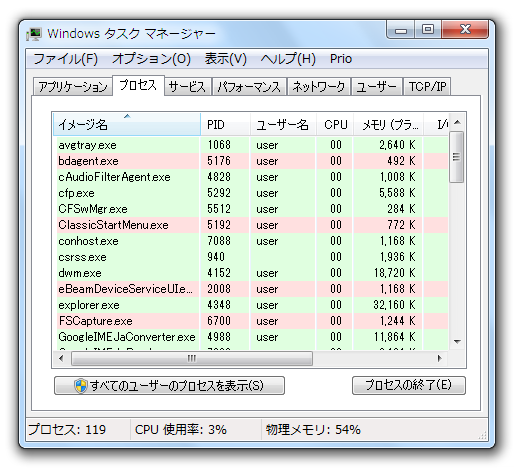This screenshot has height=470, width=517.
Task: Click the Task Manager title bar icon
Action: [34, 34]
